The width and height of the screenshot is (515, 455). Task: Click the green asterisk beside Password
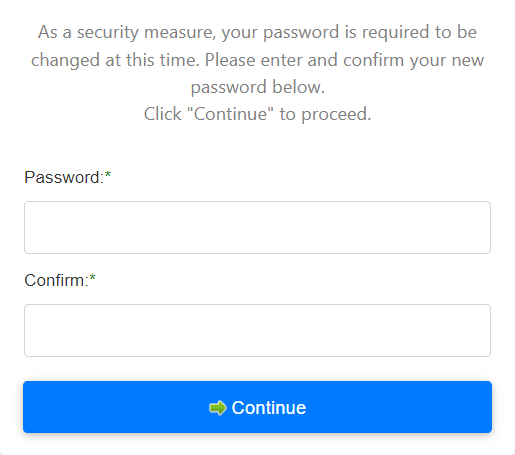(108, 174)
